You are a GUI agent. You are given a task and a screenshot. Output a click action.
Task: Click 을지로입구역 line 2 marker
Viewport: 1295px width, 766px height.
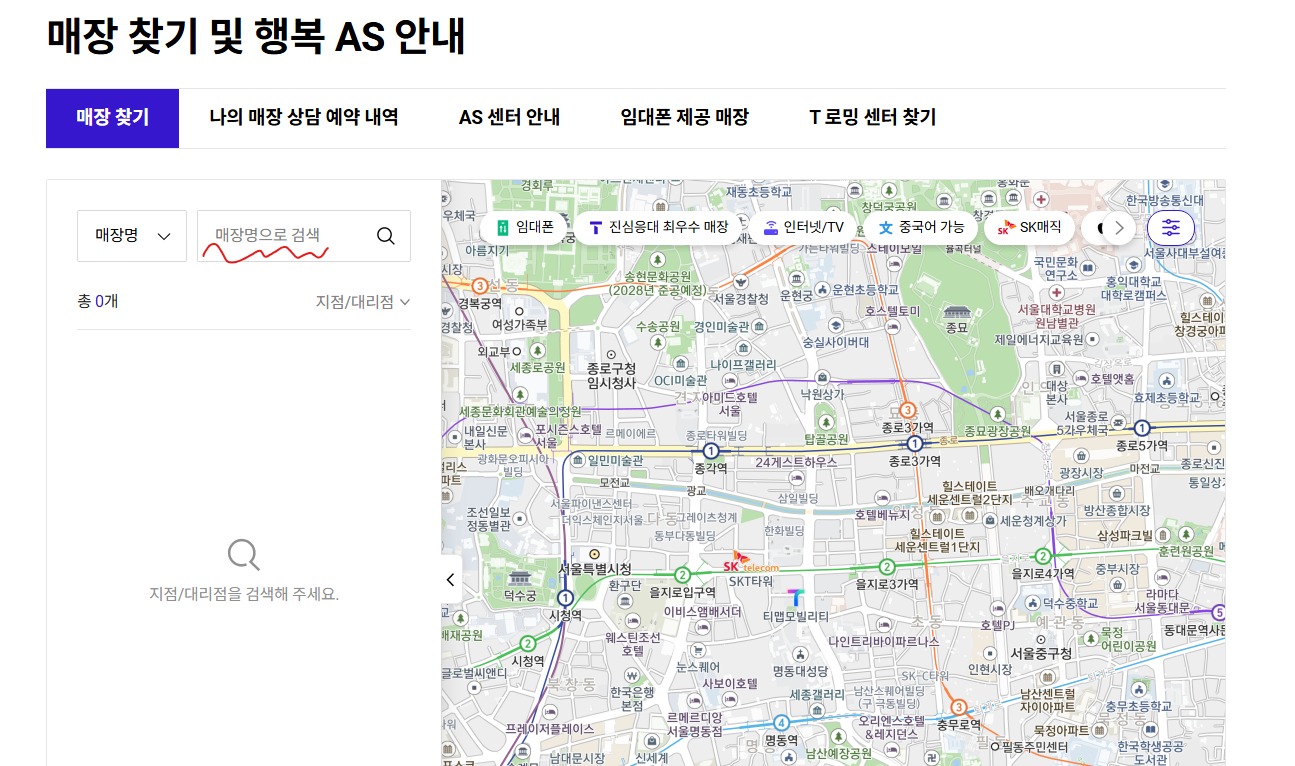click(x=682, y=574)
